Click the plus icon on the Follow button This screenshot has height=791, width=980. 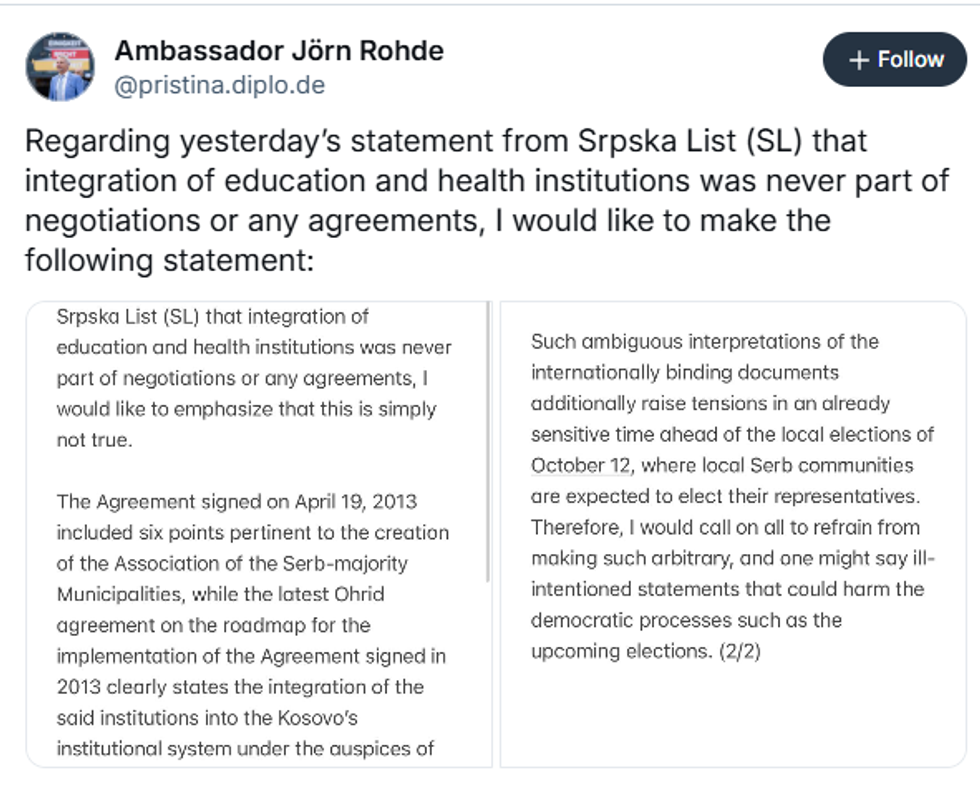tap(858, 60)
